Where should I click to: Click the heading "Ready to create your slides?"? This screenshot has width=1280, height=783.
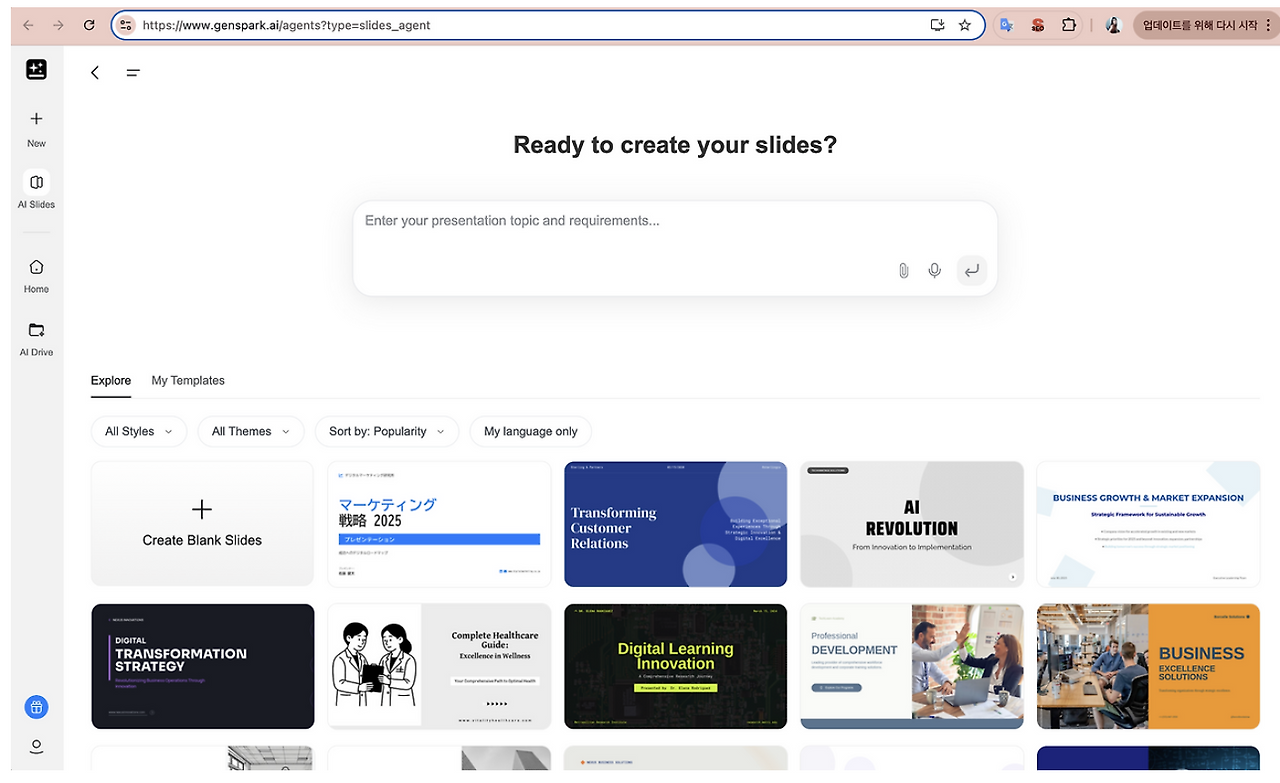click(675, 145)
